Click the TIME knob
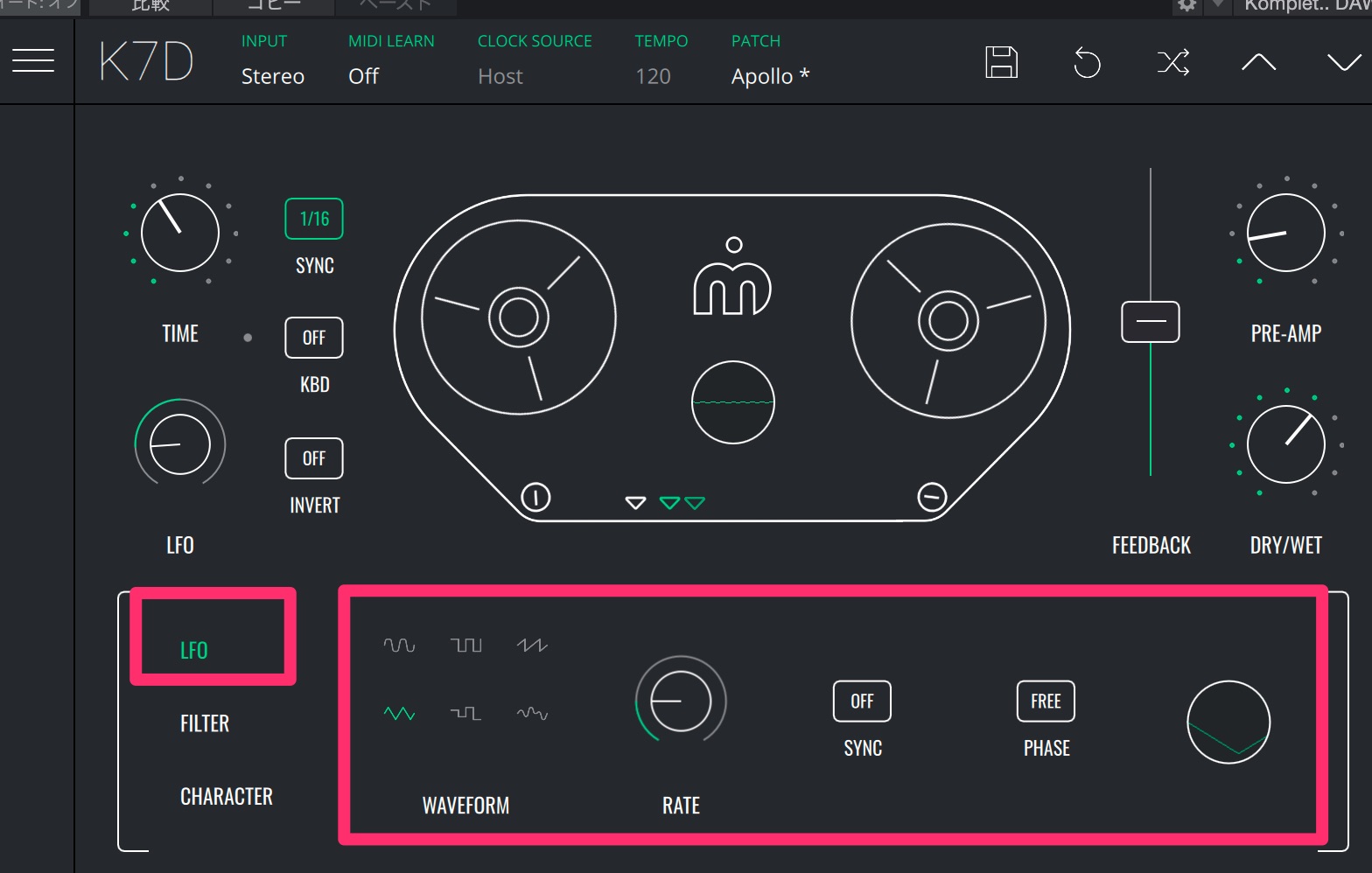The height and width of the screenshot is (873, 1372). click(180, 233)
